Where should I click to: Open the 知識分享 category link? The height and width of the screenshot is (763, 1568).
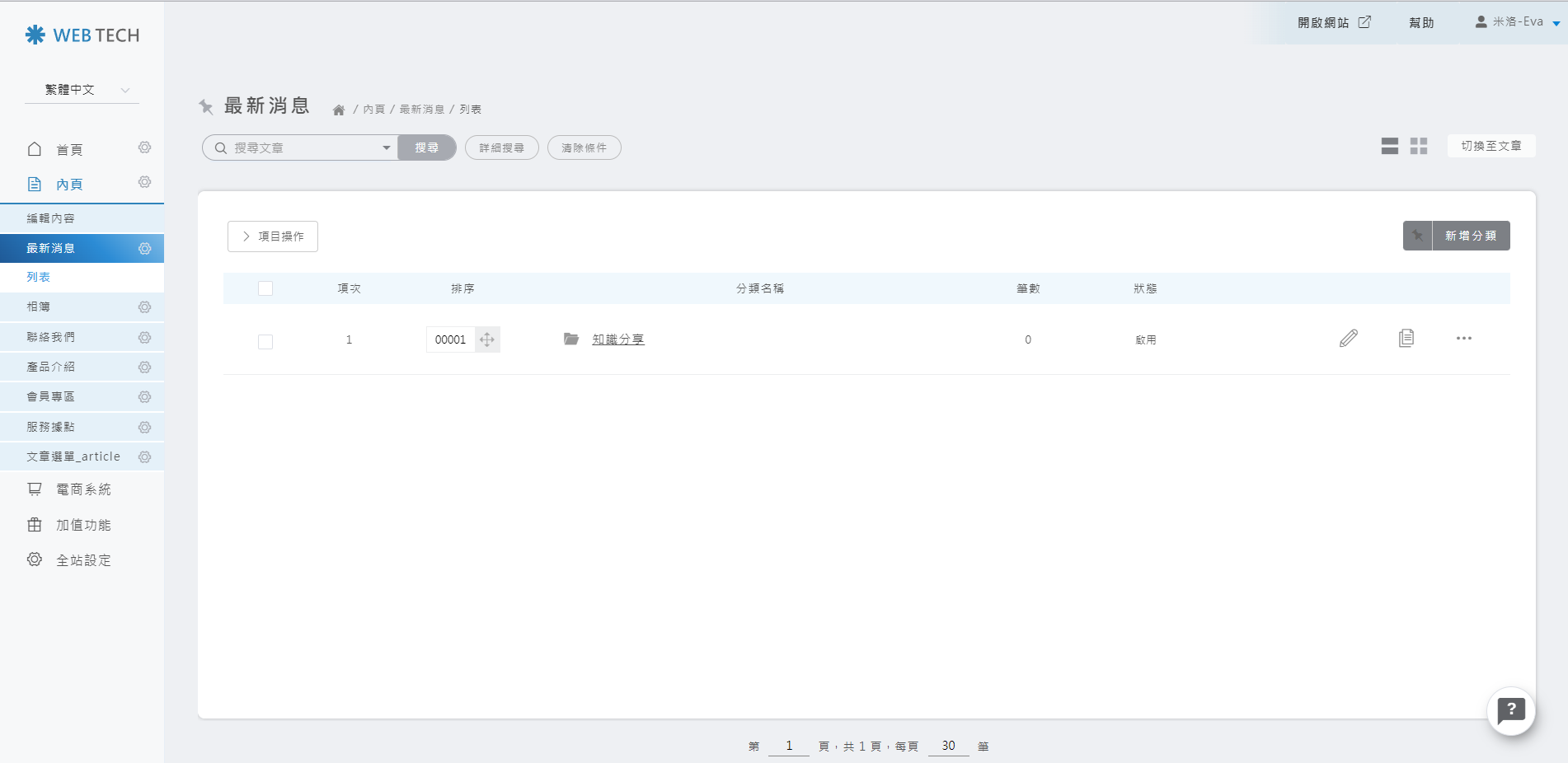pos(617,339)
